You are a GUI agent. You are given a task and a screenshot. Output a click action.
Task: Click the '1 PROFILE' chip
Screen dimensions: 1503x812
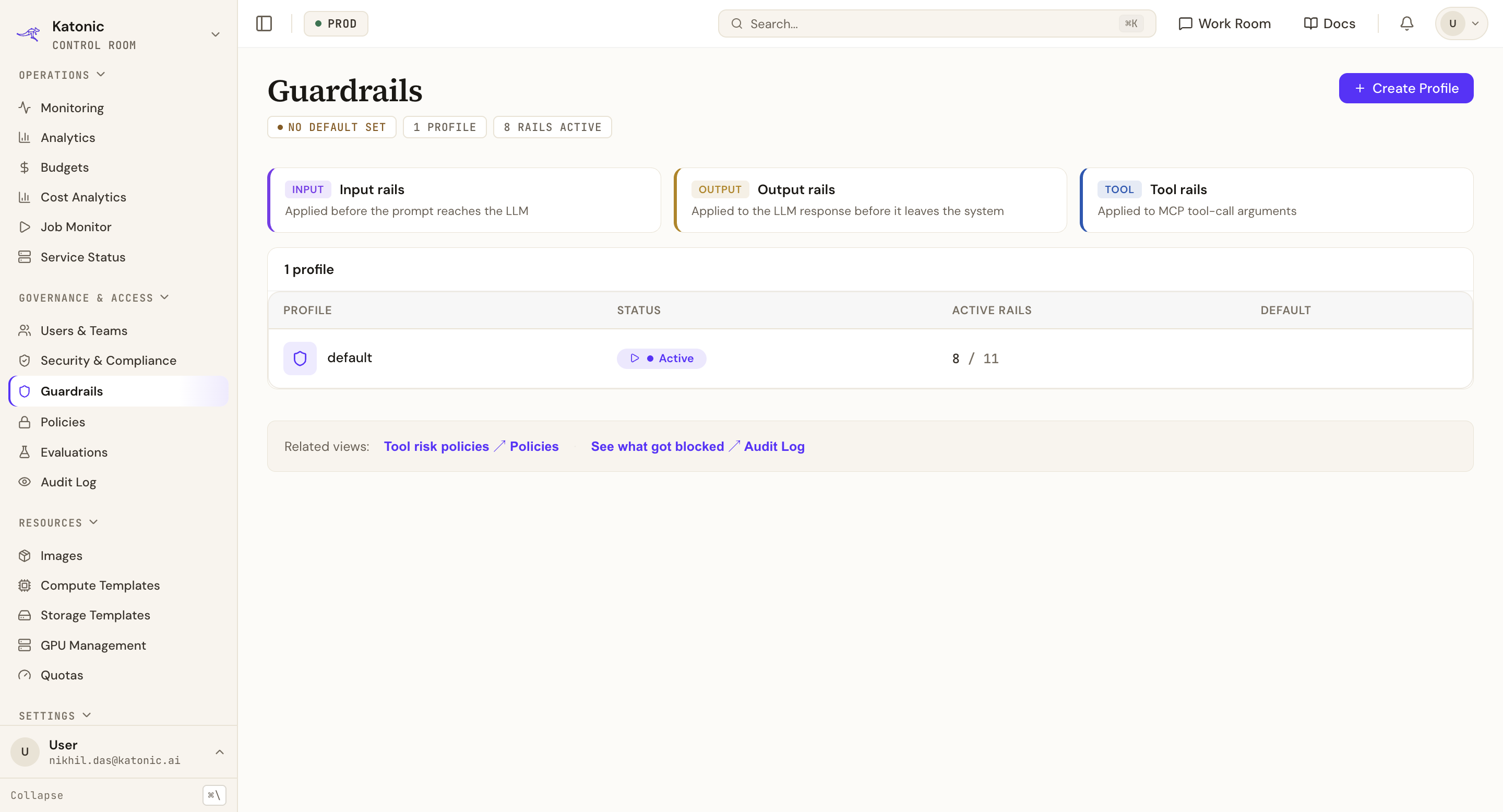click(445, 127)
